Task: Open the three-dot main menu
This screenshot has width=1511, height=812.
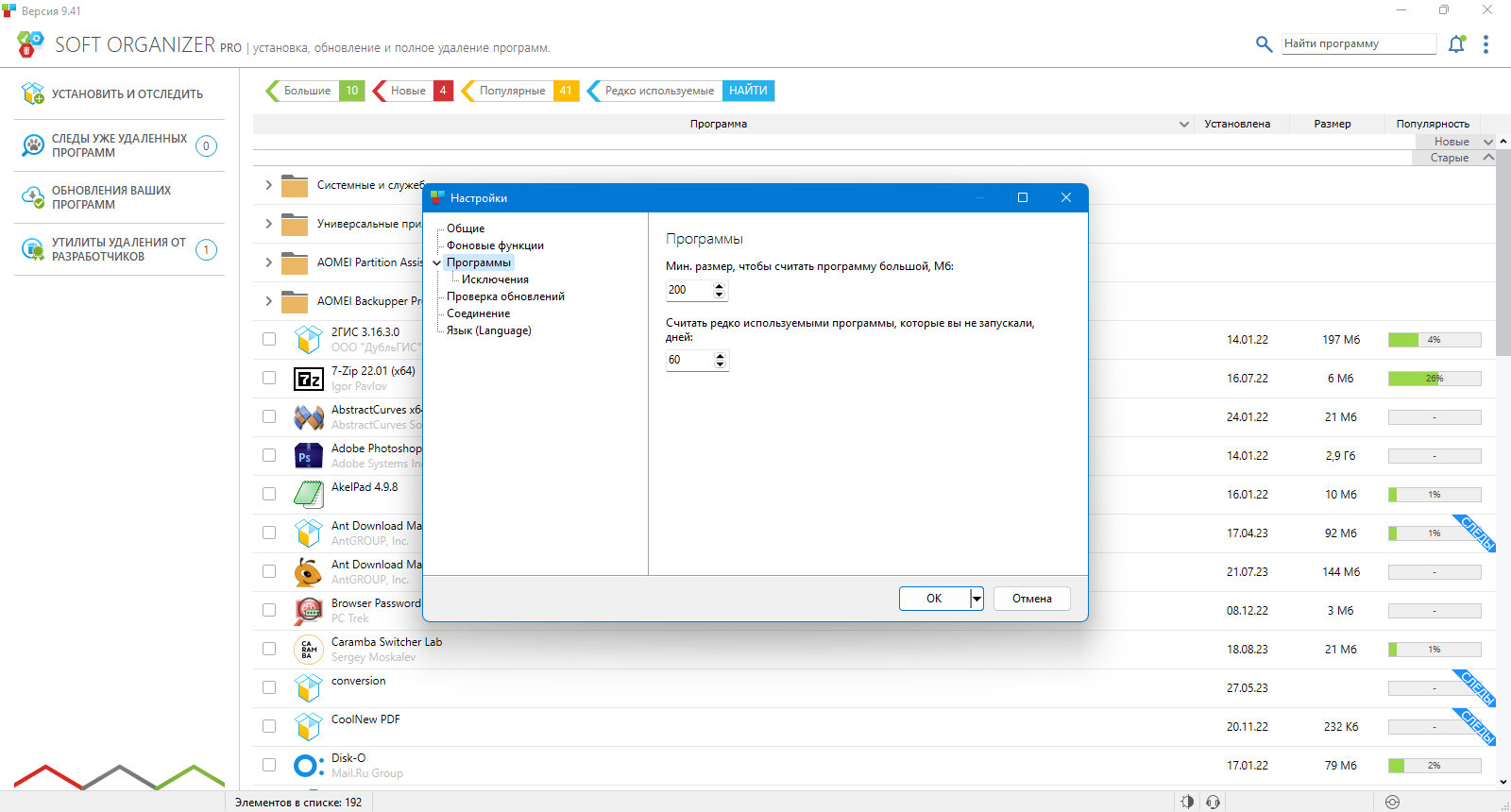Action: click(x=1486, y=44)
